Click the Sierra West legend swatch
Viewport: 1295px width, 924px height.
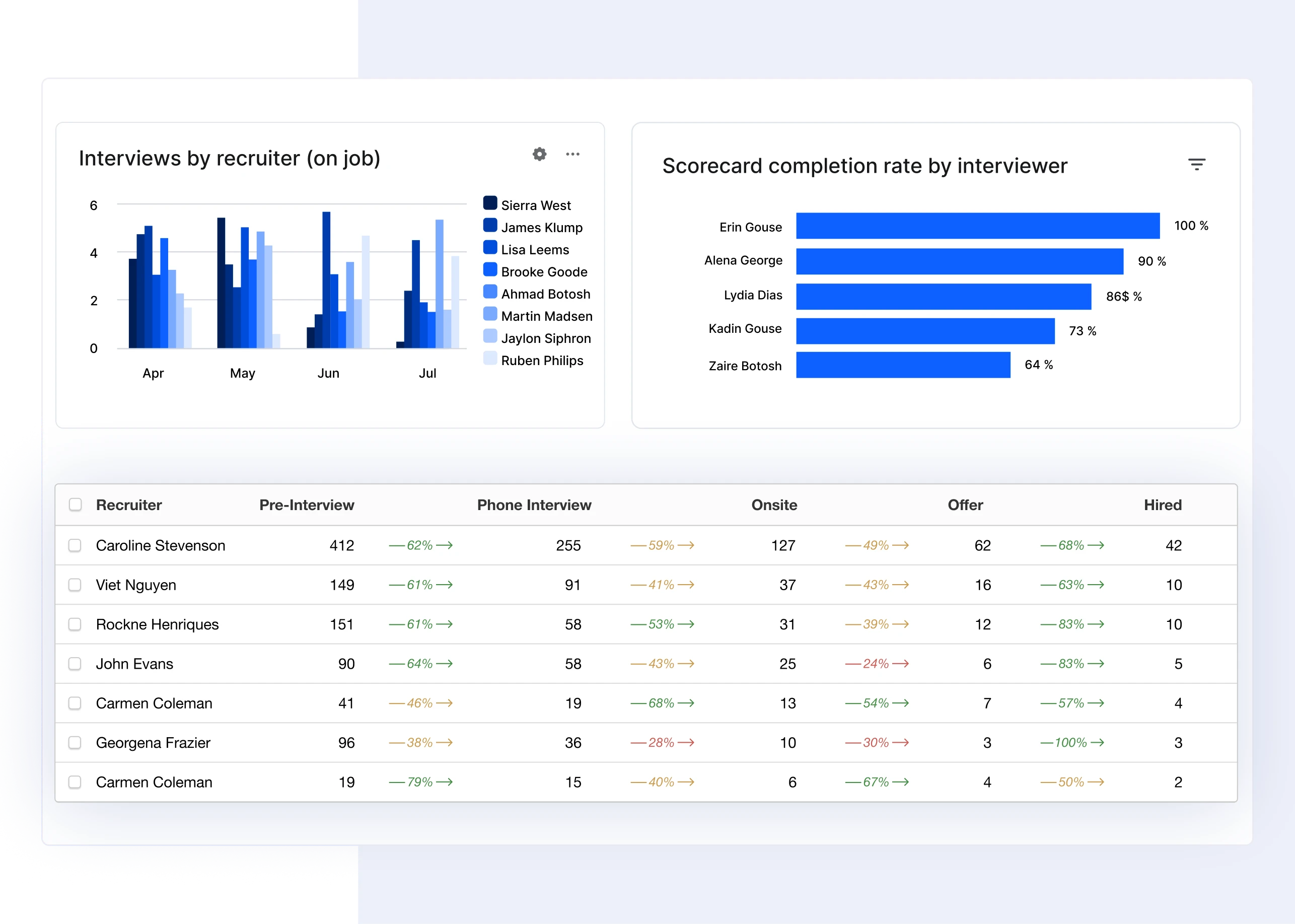click(490, 203)
